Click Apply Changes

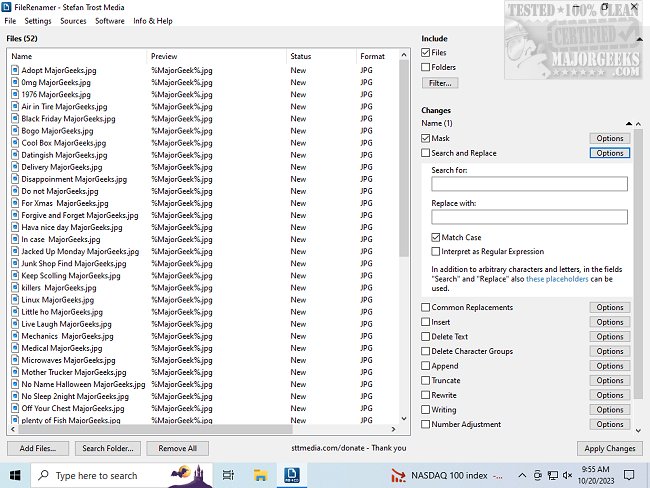pyautogui.click(x=609, y=448)
